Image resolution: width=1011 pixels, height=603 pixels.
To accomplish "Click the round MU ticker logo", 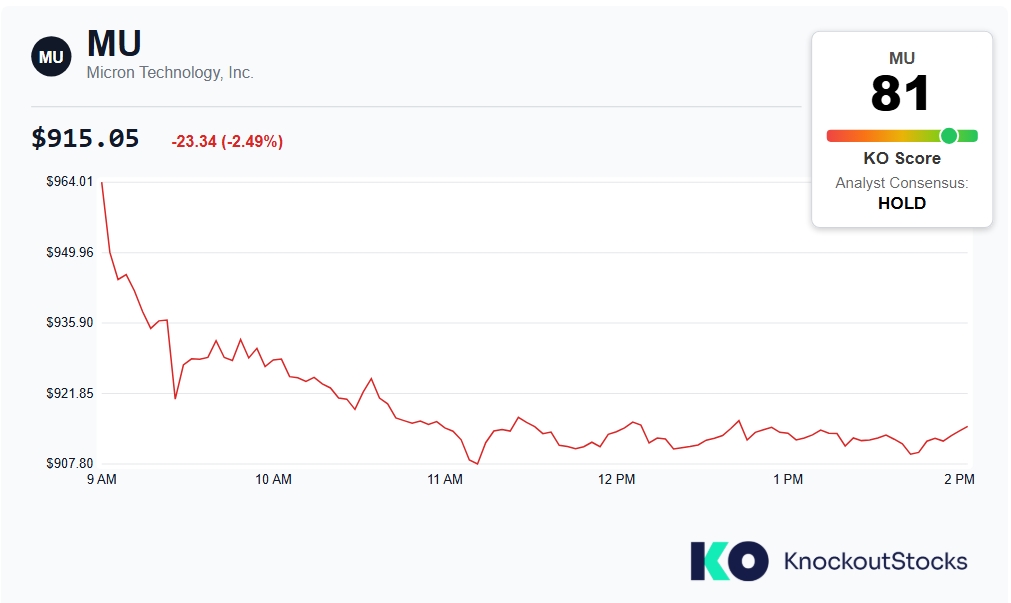I will (x=51, y=57).
